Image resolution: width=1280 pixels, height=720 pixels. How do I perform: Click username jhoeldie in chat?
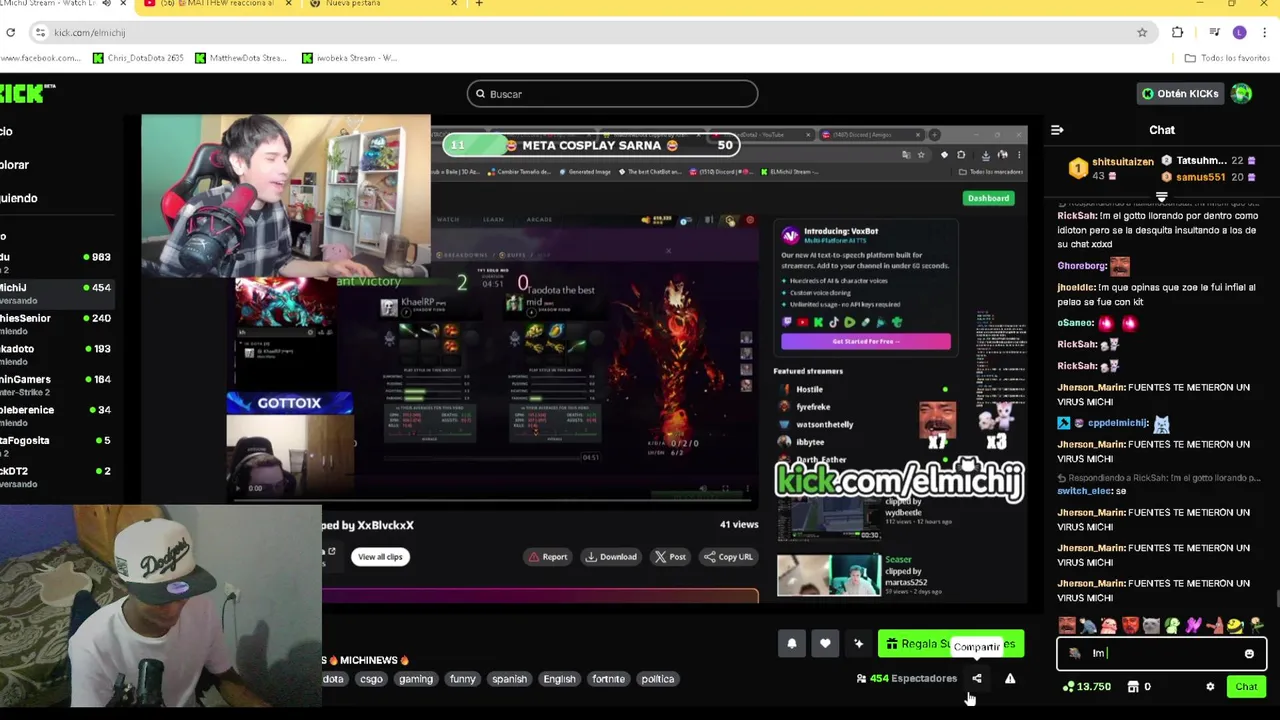click(1077, 287)
